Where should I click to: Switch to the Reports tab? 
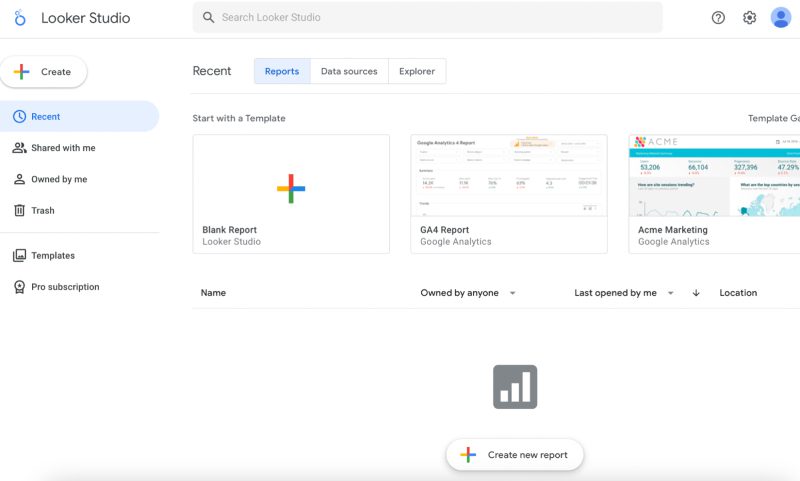tap(282, 71)
